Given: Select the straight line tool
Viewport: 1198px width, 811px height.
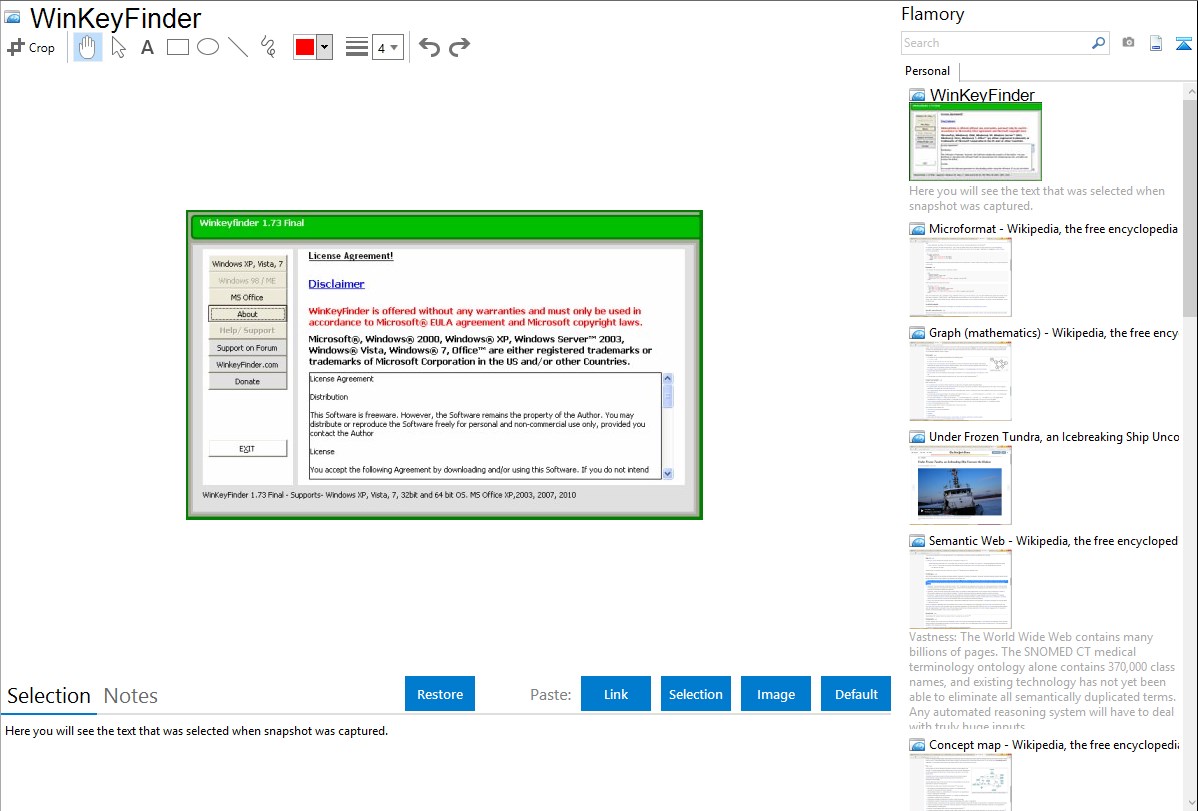Looking at the screenshot, I should point(238,47).
